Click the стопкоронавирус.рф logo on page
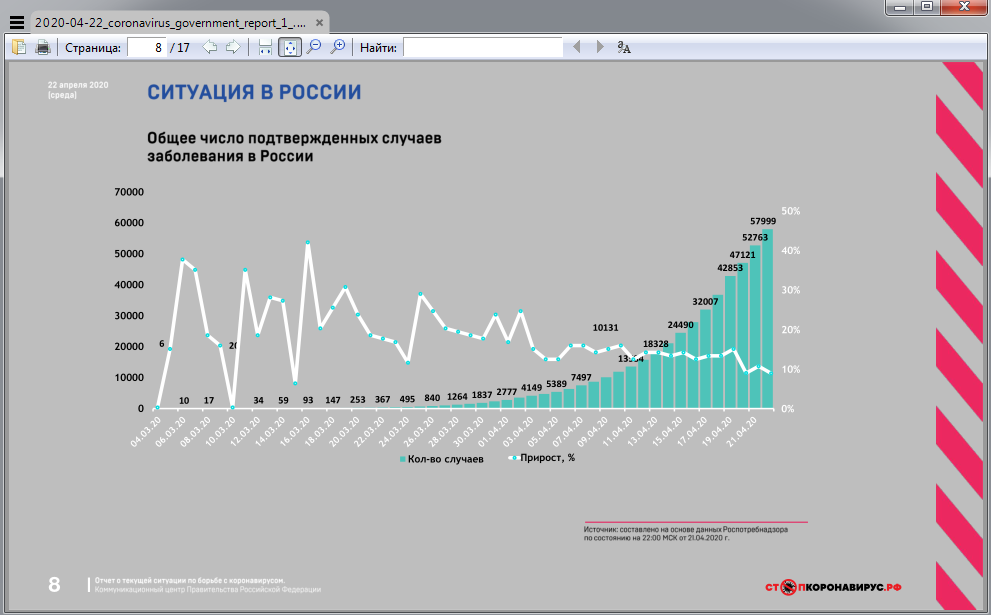 point(834,587)
